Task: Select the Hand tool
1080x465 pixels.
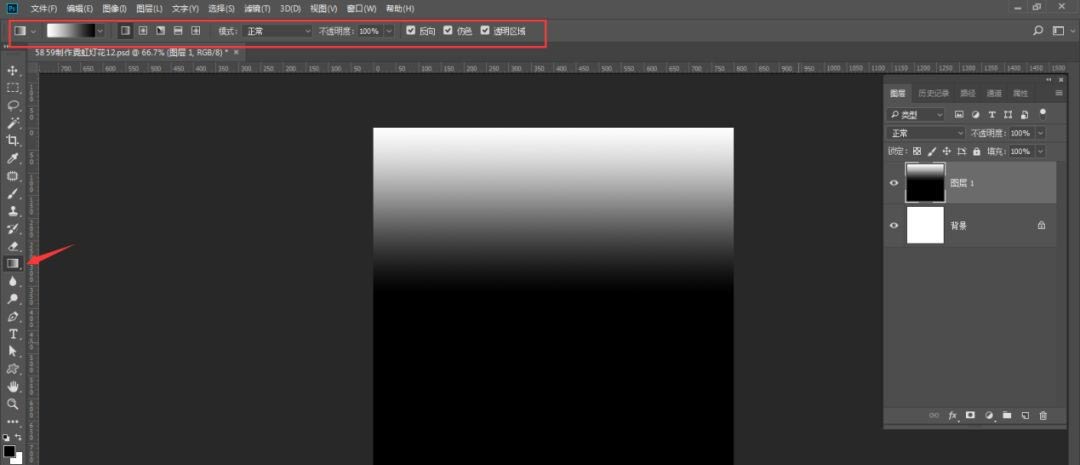Action: coord(12,386)
